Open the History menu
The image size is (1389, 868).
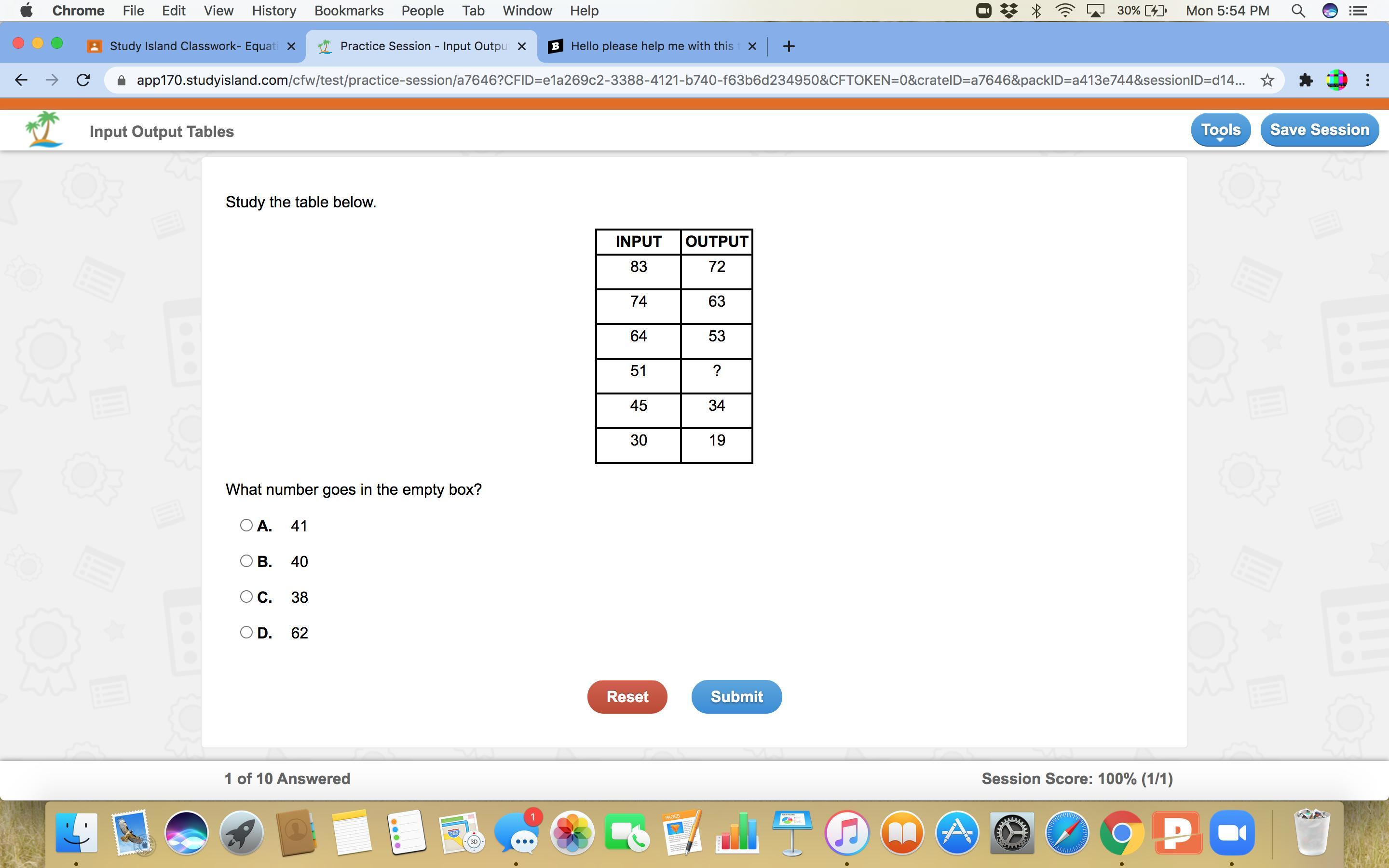[x=274, y=11]
